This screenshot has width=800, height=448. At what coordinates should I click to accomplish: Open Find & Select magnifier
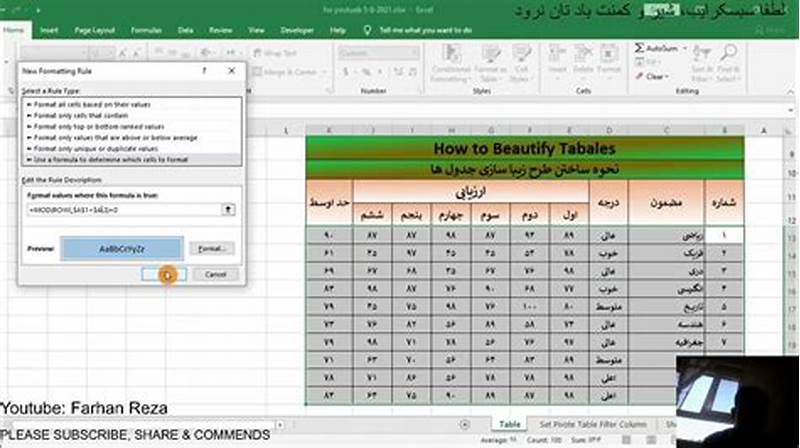tap(728, 63)
